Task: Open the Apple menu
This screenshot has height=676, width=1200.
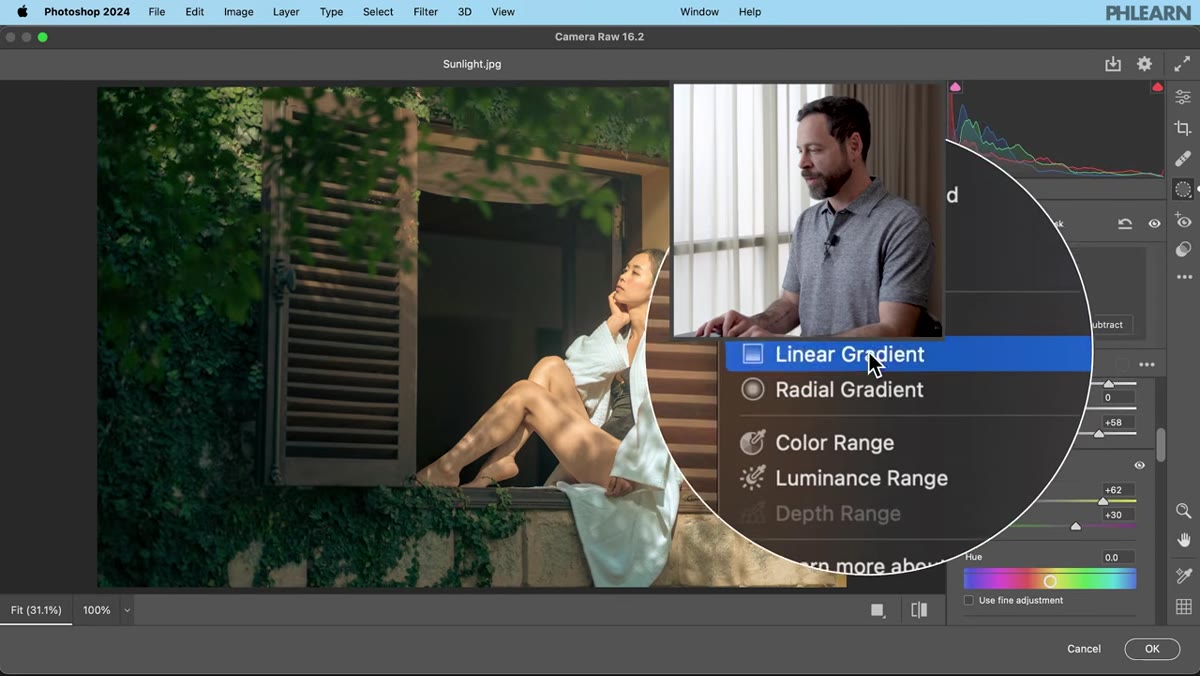Action: pos(22,12)
